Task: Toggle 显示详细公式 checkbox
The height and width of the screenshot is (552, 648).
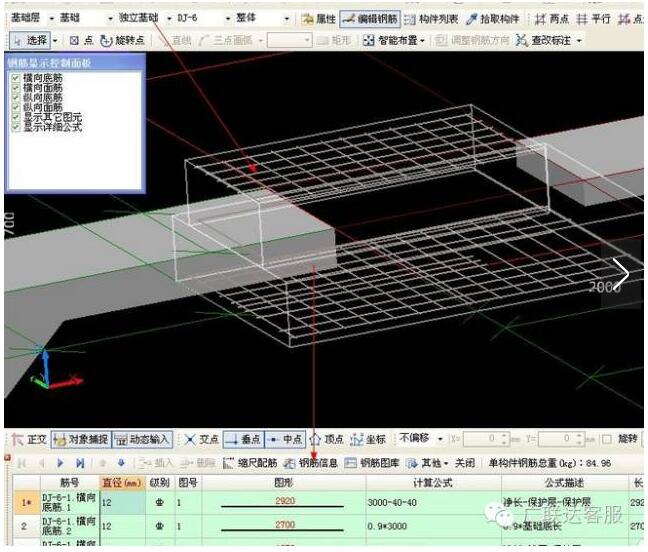Action: (16, 127)
